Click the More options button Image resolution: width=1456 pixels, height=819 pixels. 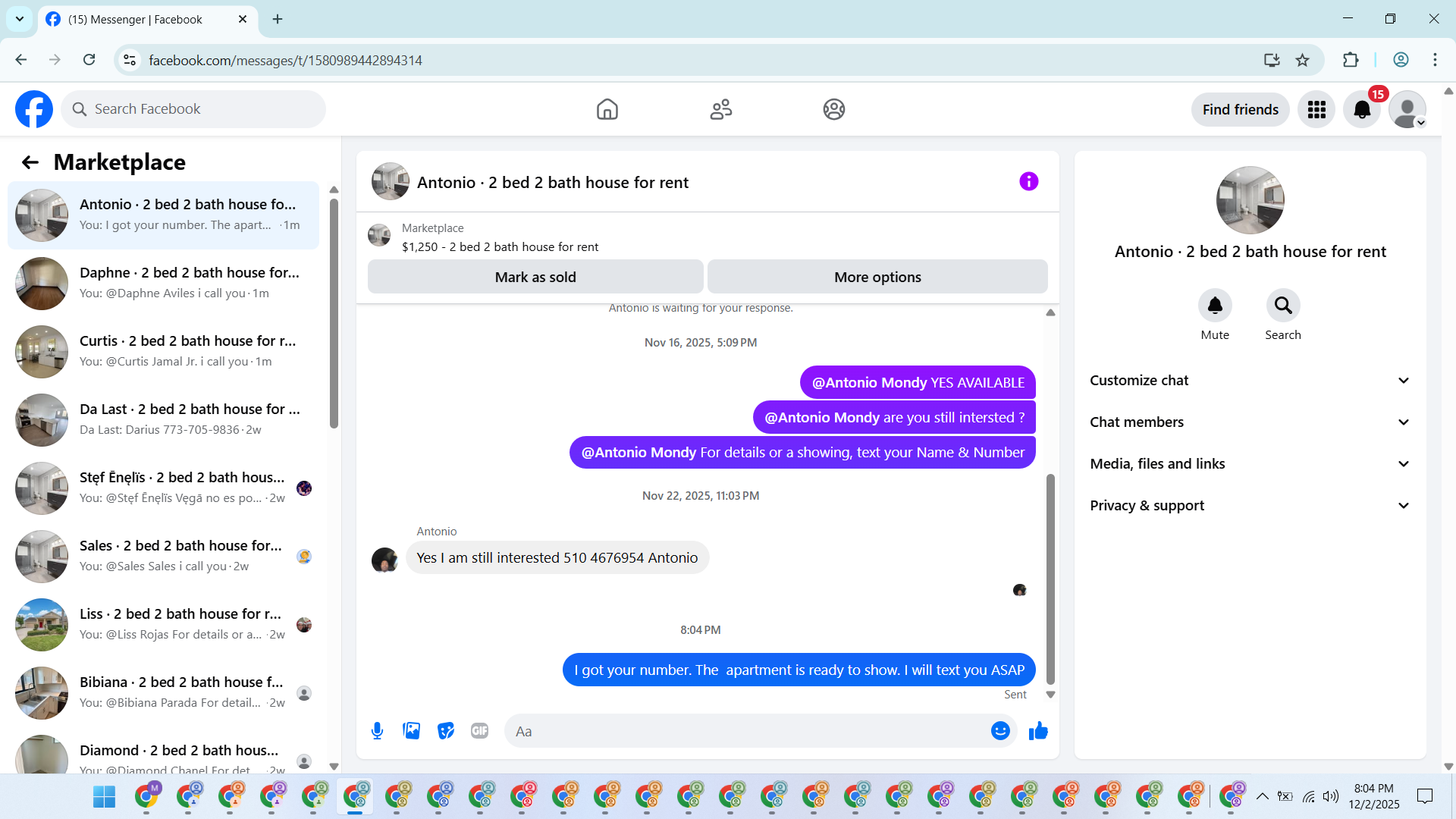877,278
